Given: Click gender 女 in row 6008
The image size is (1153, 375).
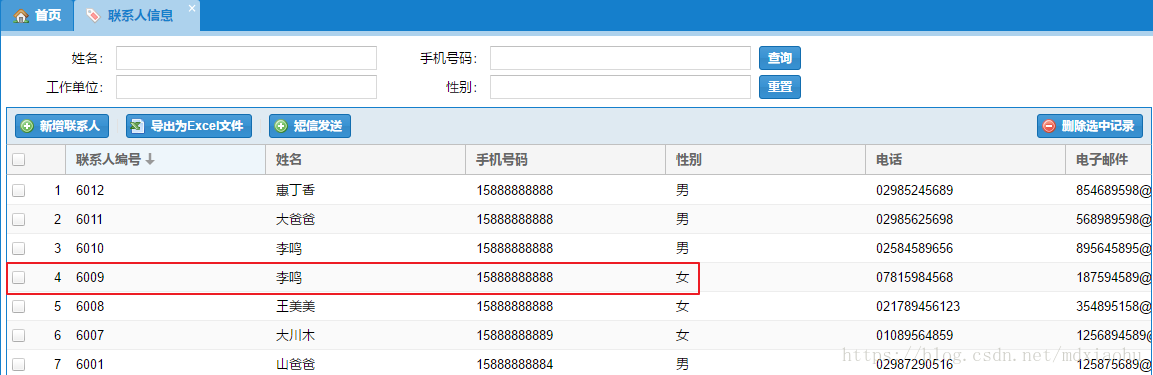Looking at the screenshot, I should point(682,306).
